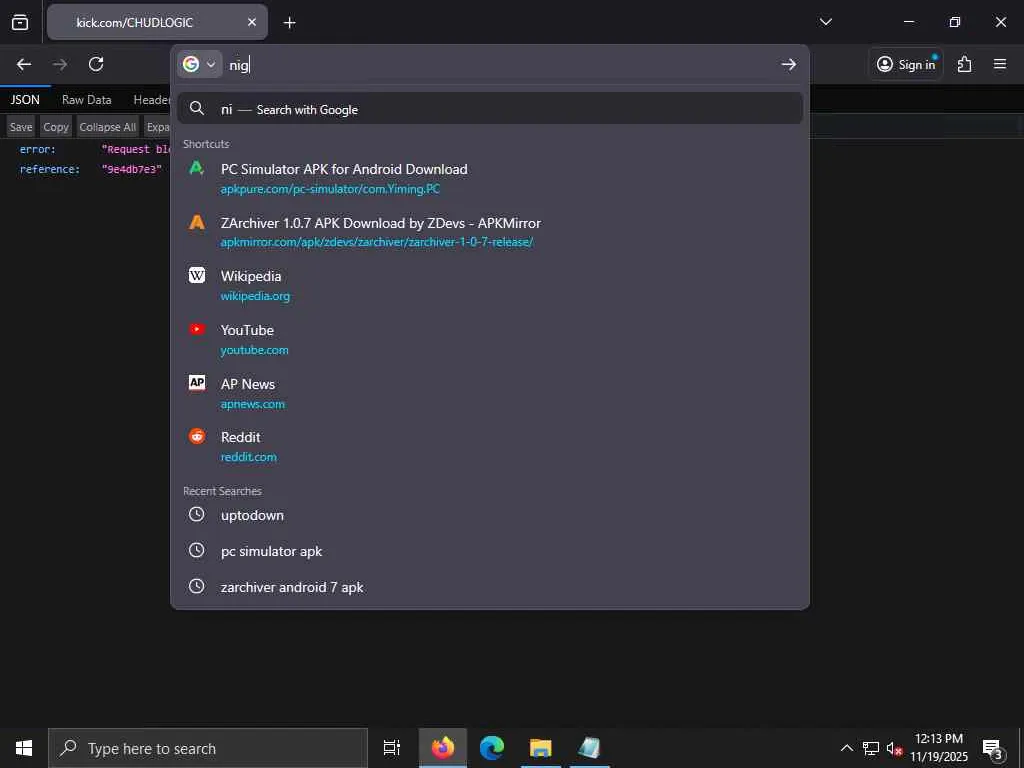Screen dimensions: 1024x768
Task: Click the clock icon beside 'pc simulator apk'
Action: pyautogui.click(x=197, y=551)
